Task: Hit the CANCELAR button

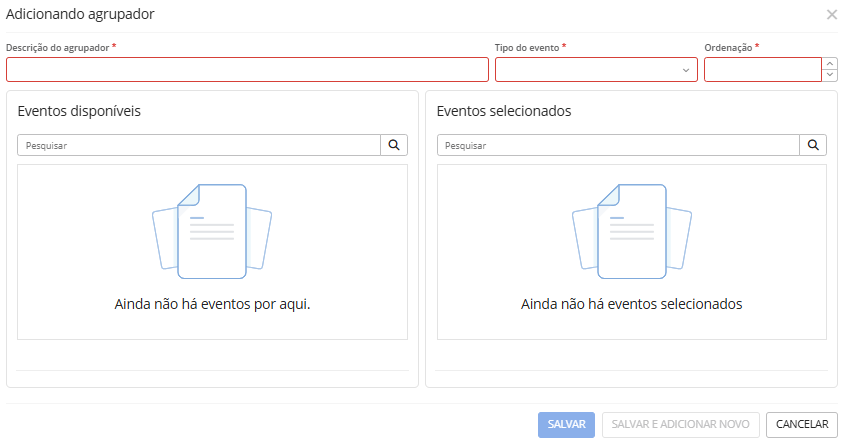Action: (x=802, y=424)
